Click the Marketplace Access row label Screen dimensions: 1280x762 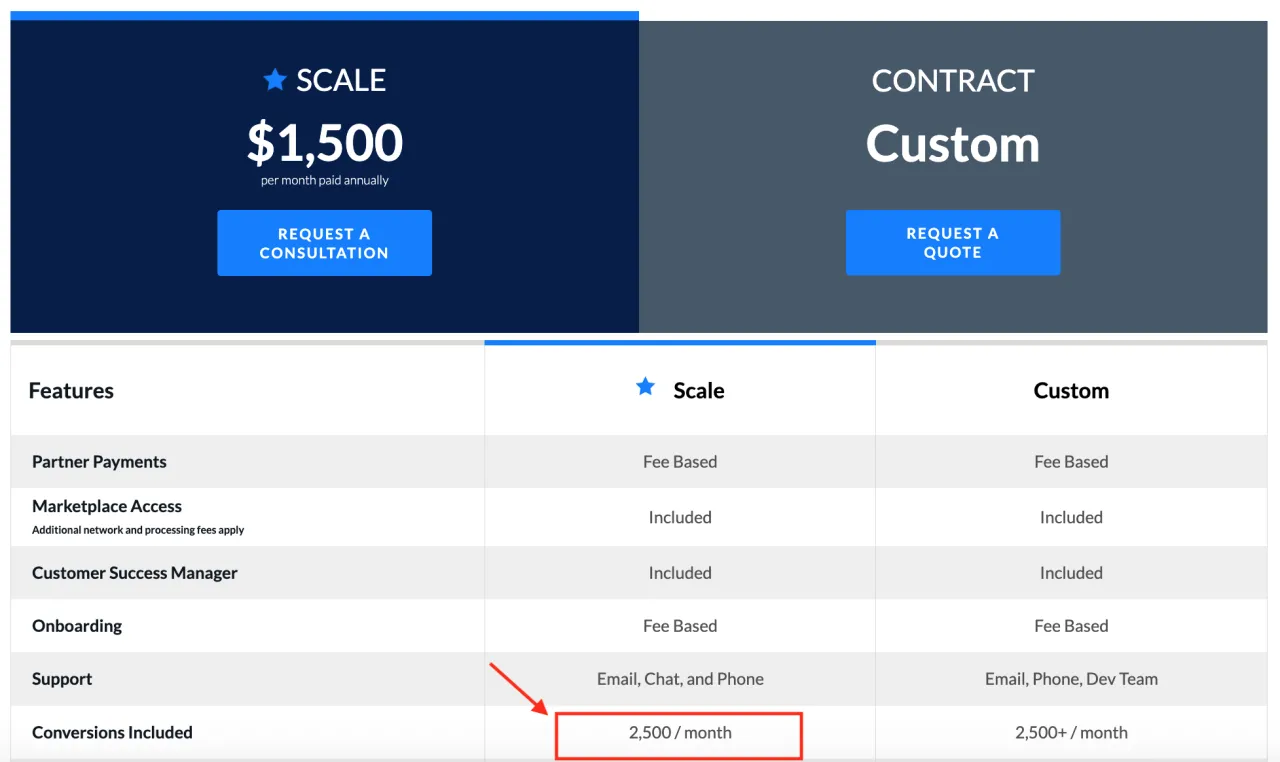[107, 506]
